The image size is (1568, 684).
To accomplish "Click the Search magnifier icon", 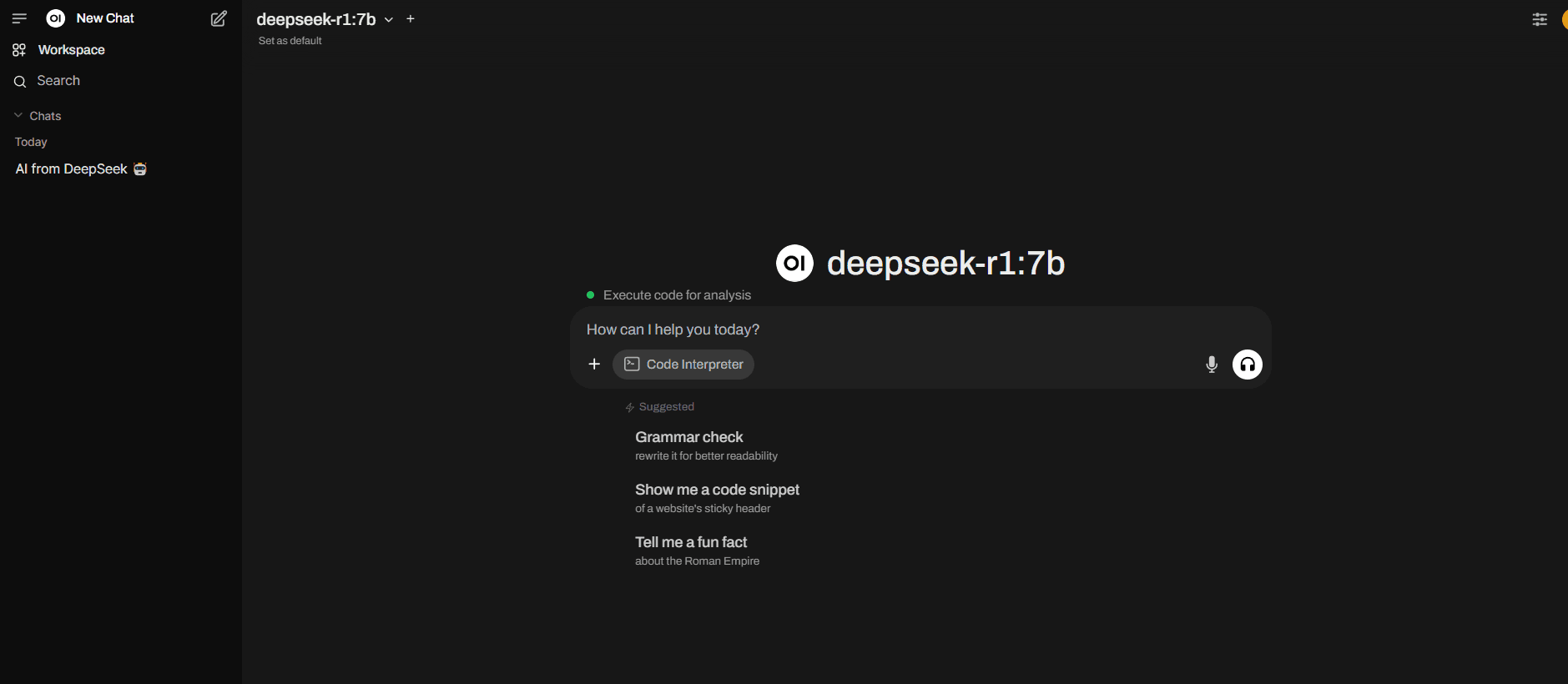I will [20, 81].
